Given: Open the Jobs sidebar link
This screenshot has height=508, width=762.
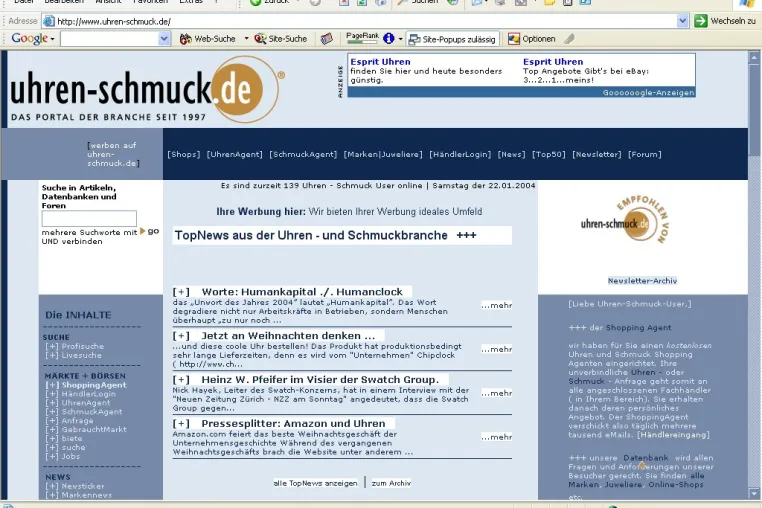Looking at the screenshot, I should click(70, 456).
